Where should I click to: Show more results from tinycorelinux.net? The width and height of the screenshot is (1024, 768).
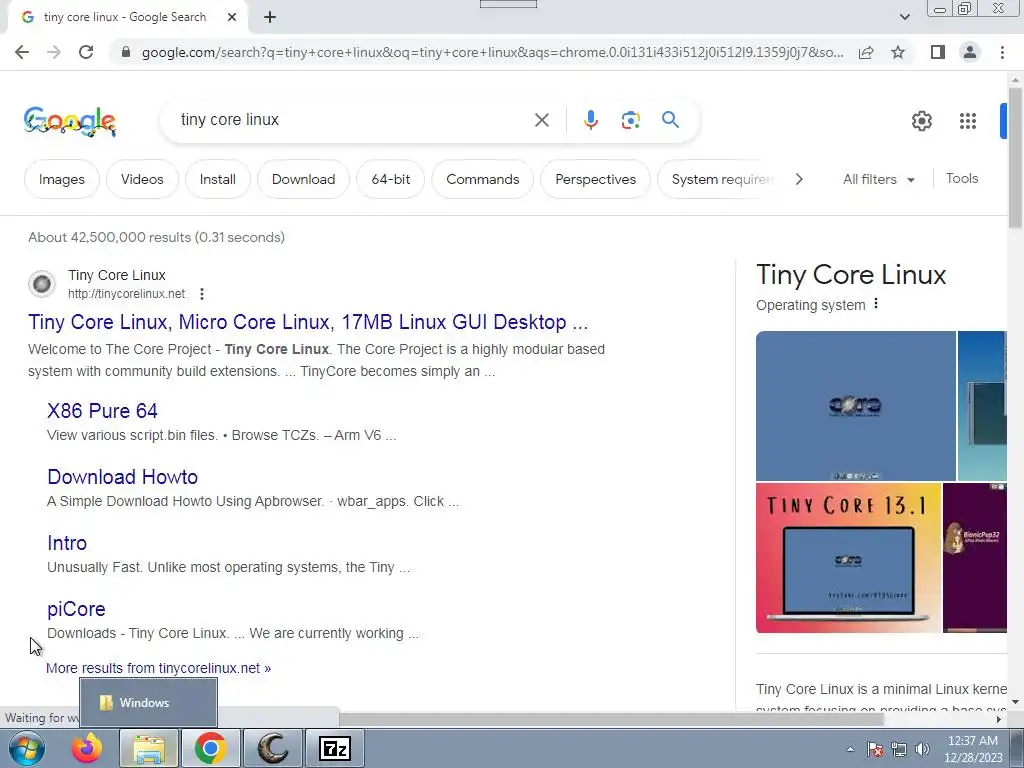(159, 668)
